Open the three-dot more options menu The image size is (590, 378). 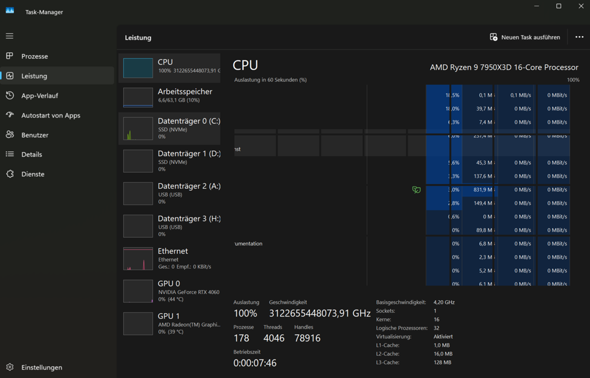point(579,37)
